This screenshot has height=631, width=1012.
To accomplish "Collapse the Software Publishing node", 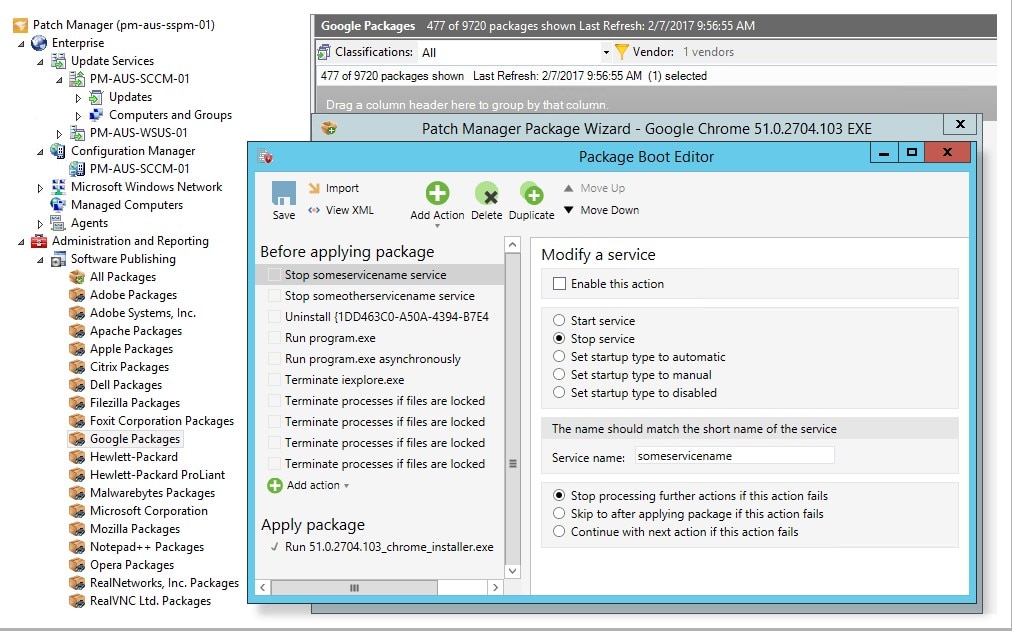I will click(x=40, y=260).
